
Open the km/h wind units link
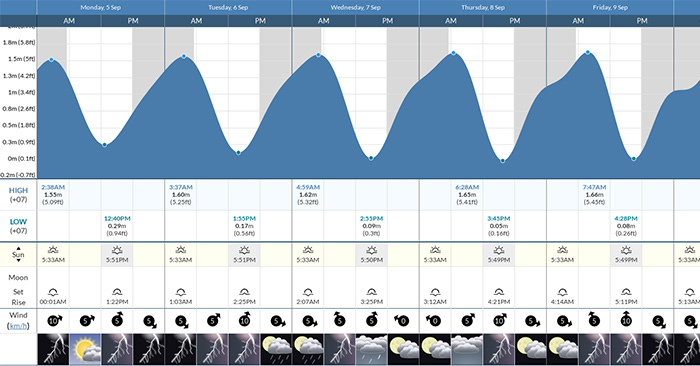[18, 326]
